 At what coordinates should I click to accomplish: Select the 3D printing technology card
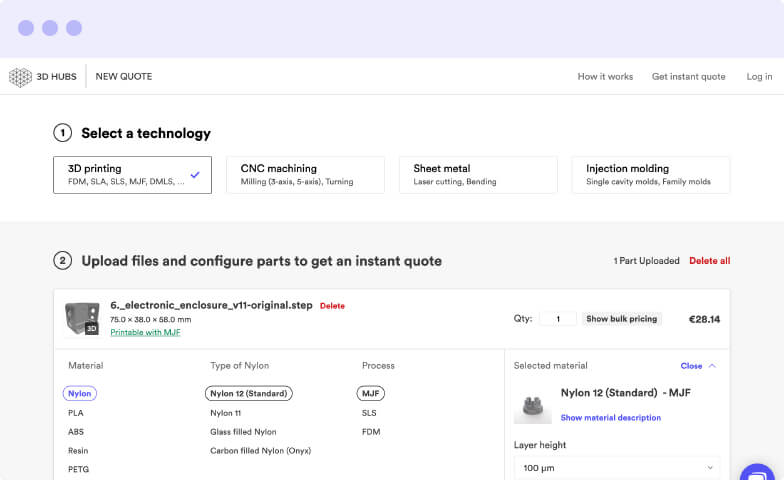click(x=132, y=175)
